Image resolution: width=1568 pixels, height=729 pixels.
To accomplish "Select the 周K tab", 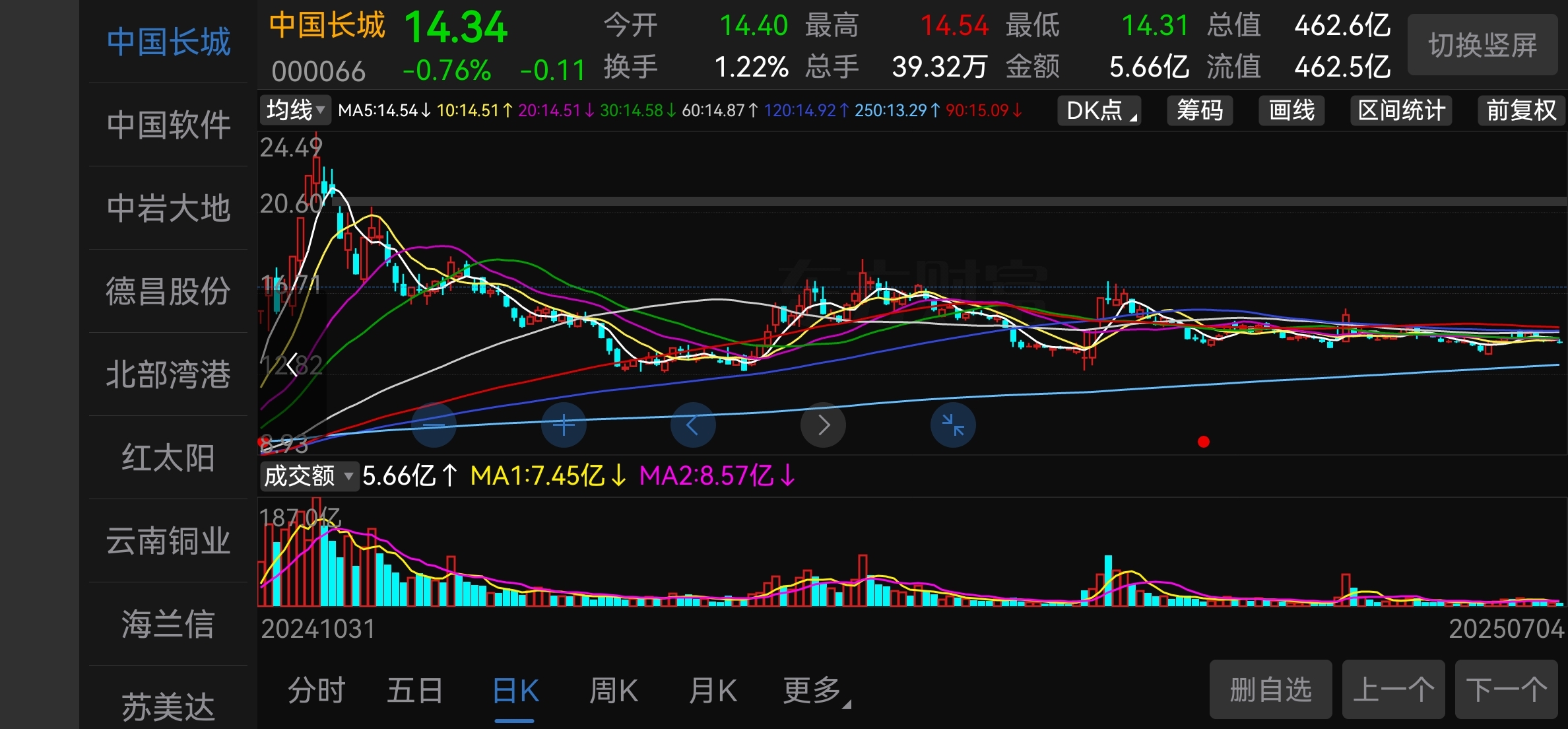I will click(614, 691).
